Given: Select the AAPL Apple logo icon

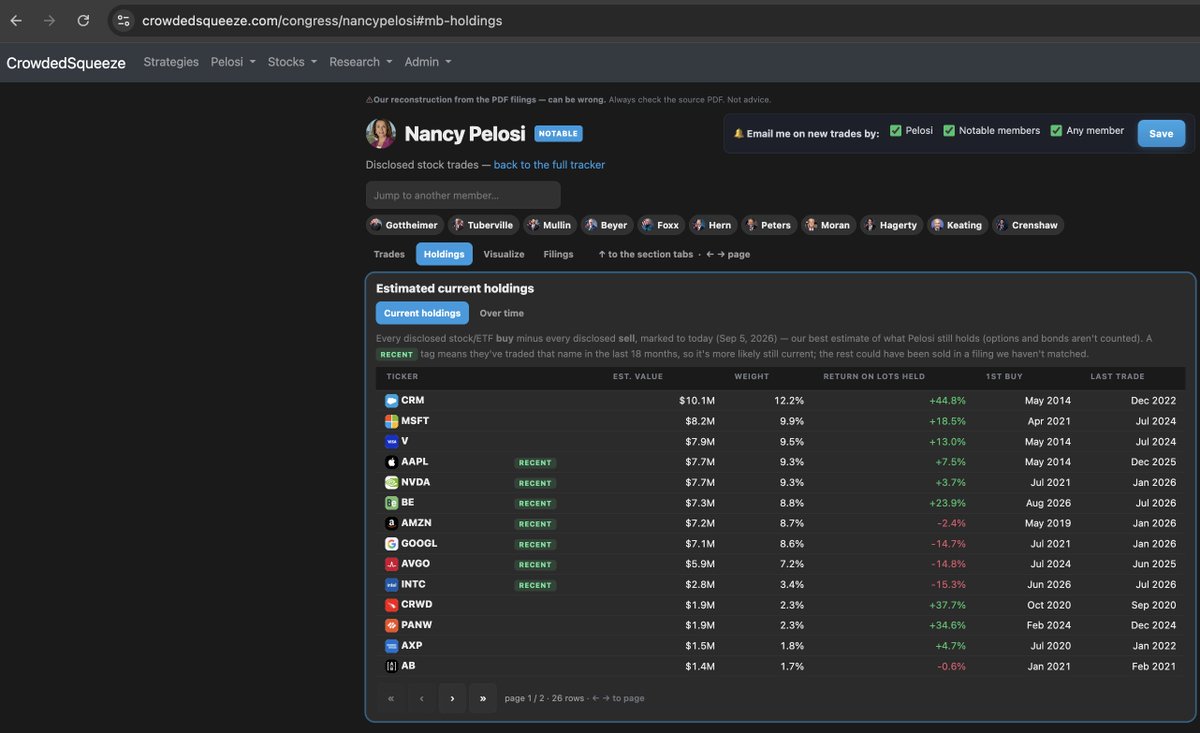Looking at the screenshot, I should click(x=391, y=462).
